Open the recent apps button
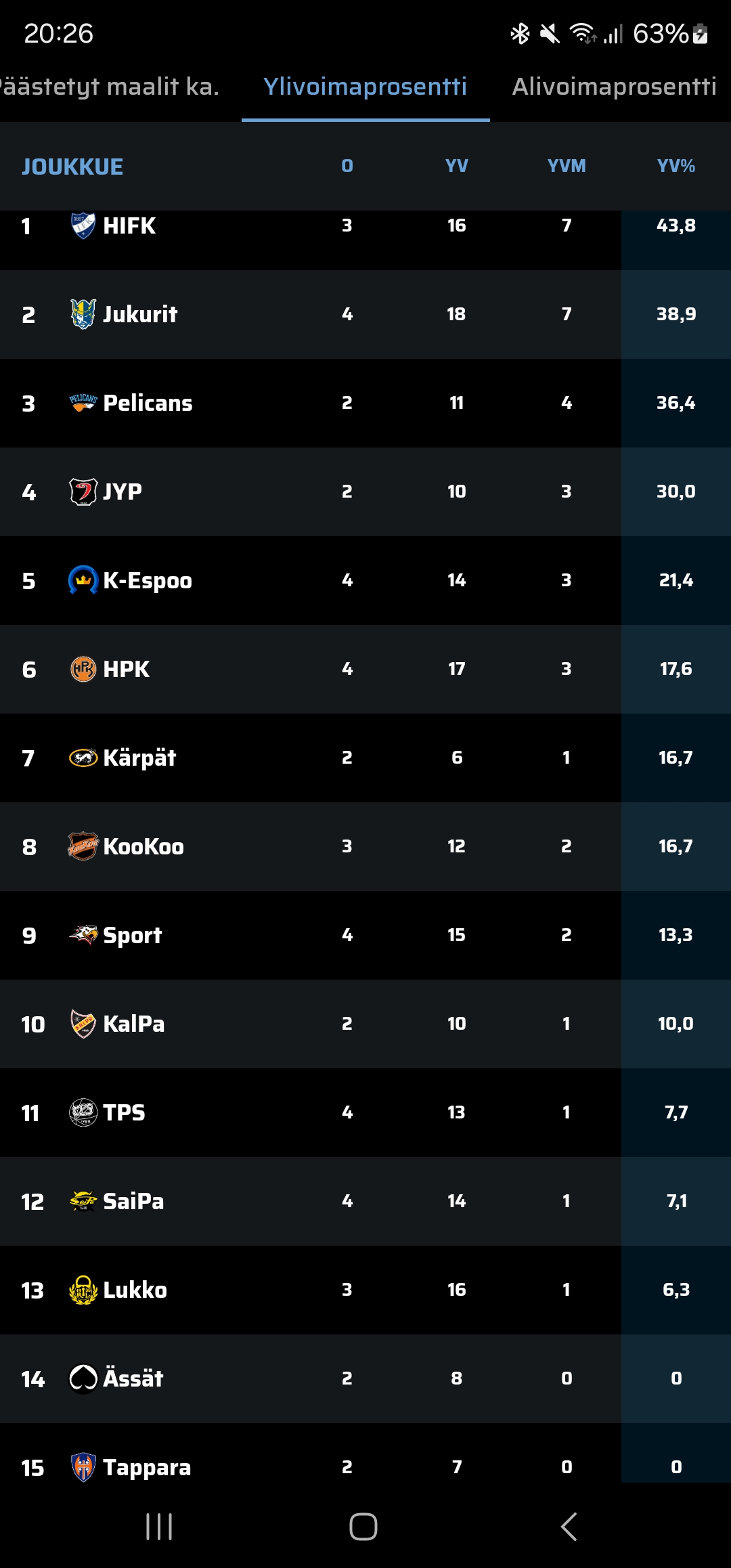The width and height of the screenshot is (731, 1568). pos(160,1527)
